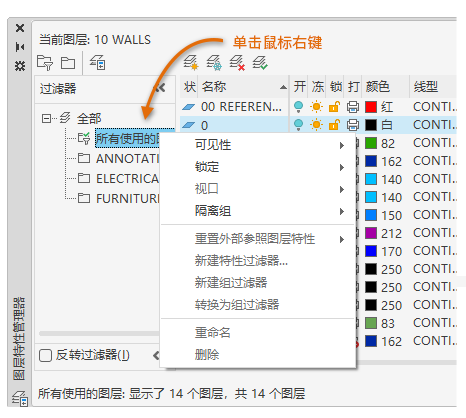Select the ANNOTATI filter in tree
The width and height of the screenshot is (466, 418).
pos(127,159)
